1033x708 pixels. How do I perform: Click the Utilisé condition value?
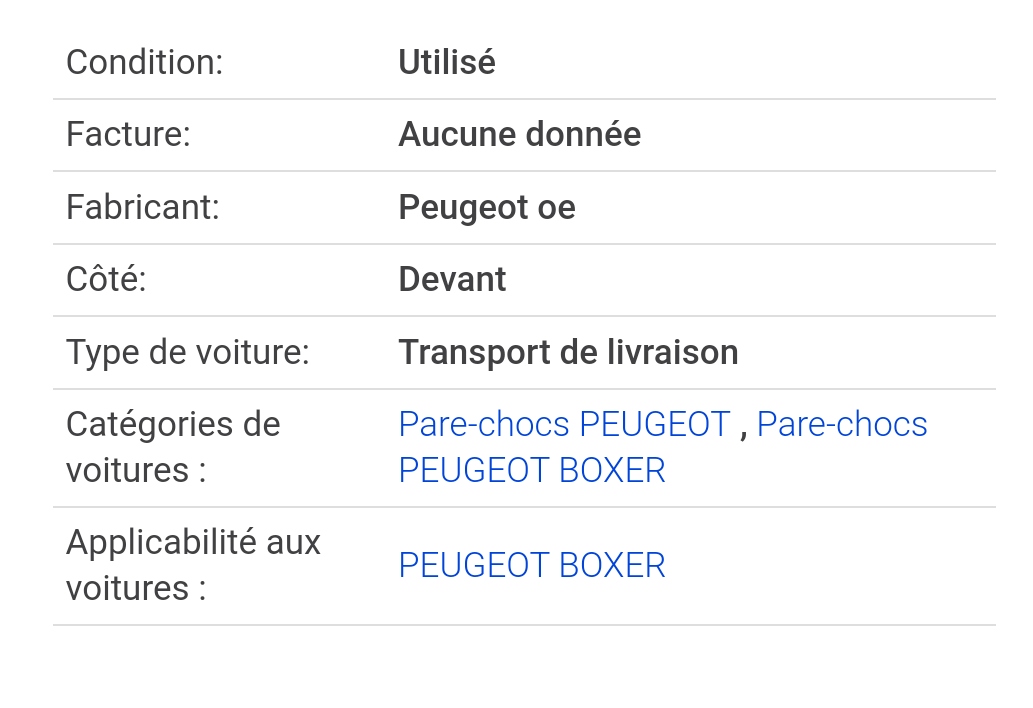point(447,63)
